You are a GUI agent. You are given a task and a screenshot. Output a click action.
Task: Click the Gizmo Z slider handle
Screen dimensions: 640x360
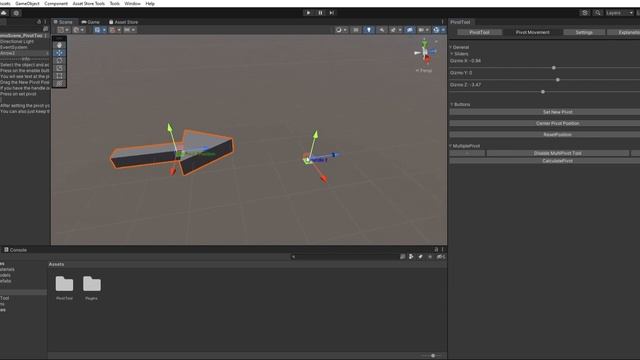pyautogui.click(x=543, y=92)
